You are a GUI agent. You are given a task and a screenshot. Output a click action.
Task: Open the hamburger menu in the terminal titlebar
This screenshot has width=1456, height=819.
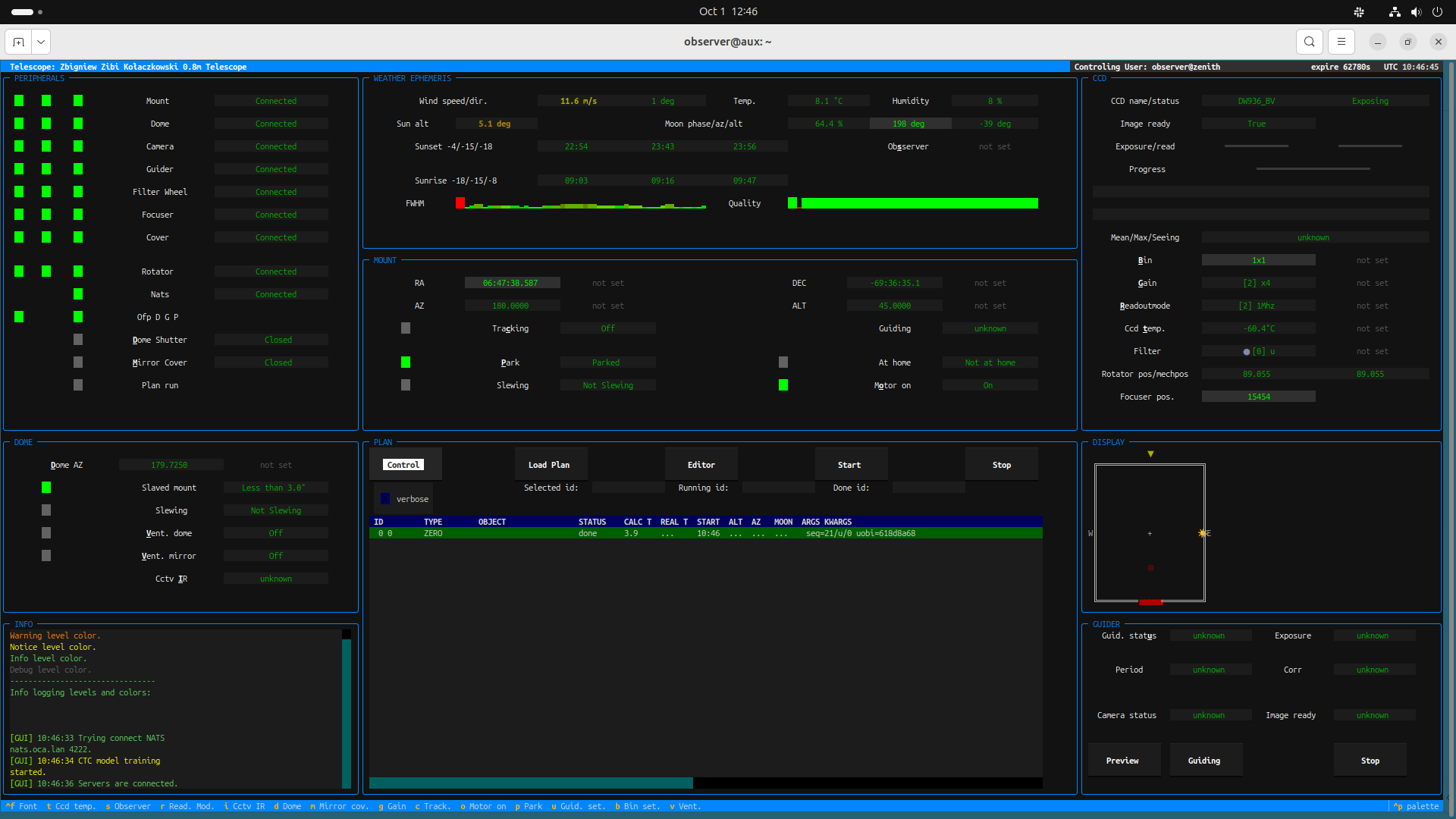[1341, 42]
